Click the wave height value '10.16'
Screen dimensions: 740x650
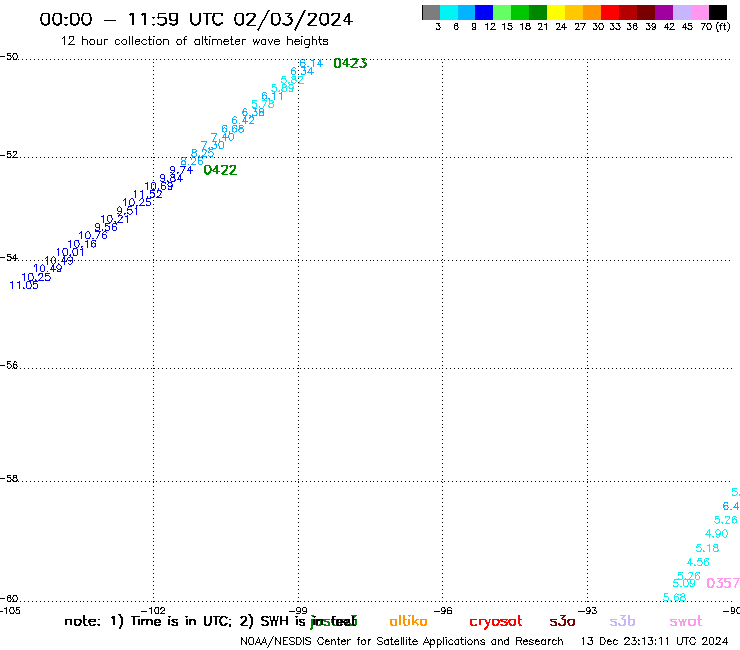coord(82,244)
